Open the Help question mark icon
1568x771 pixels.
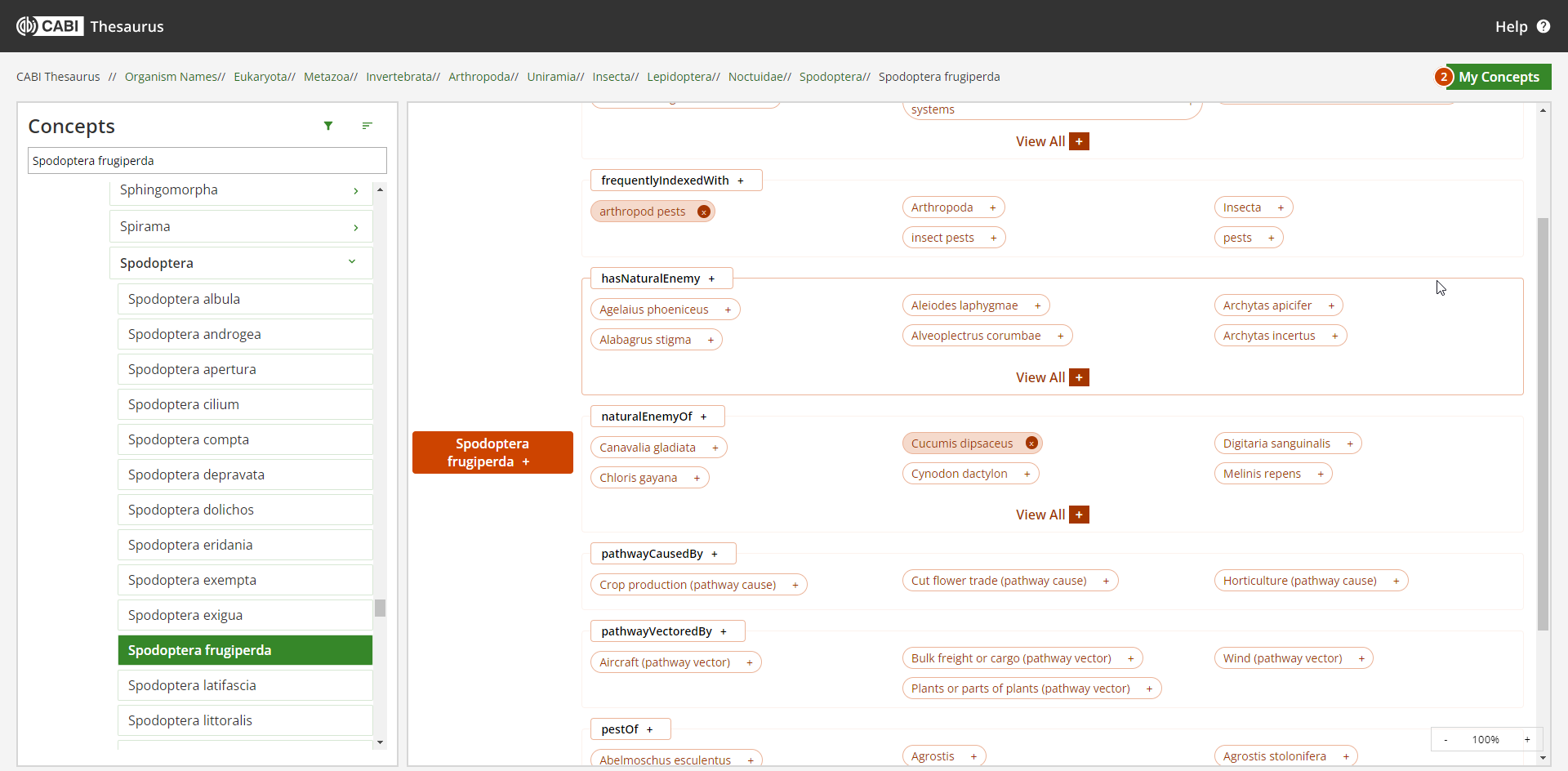1543,26
